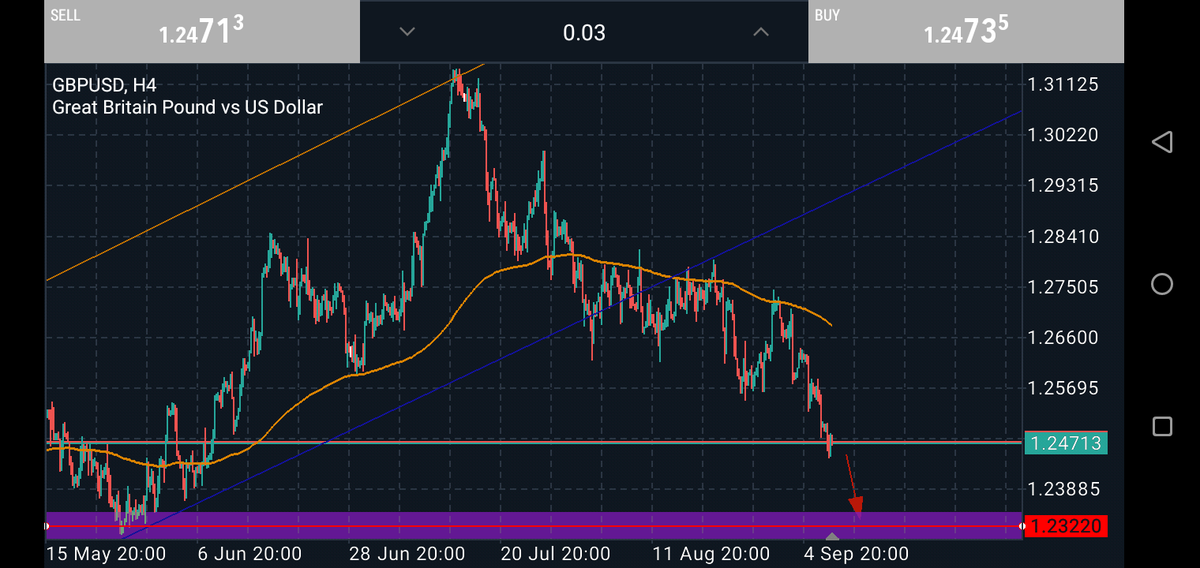Image resolution: width=1200 pixels, height=568 pixels.
Task: Edit the 0.03 lot volume field
Action: [x=584, y=33]
